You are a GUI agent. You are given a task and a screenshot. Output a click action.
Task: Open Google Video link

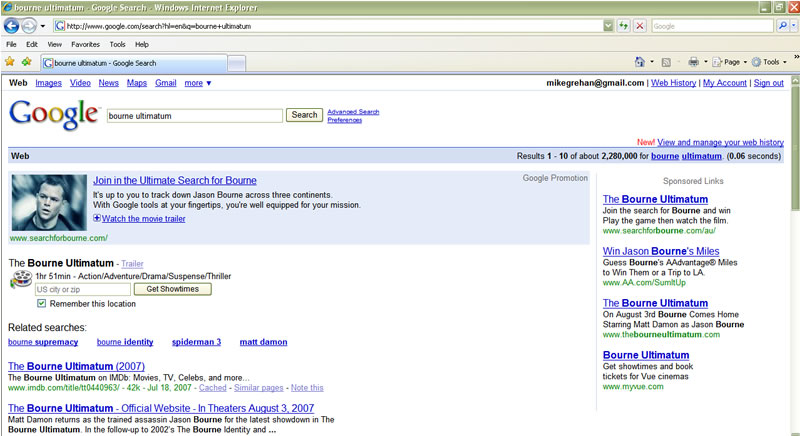[x=80, y=83]
